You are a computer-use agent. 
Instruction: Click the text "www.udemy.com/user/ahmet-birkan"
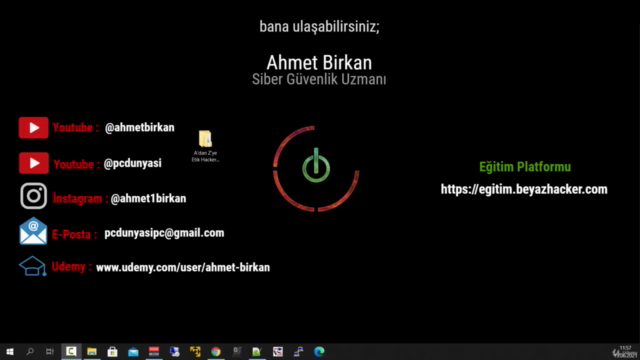pyautogui.click(x=183, y=267)
